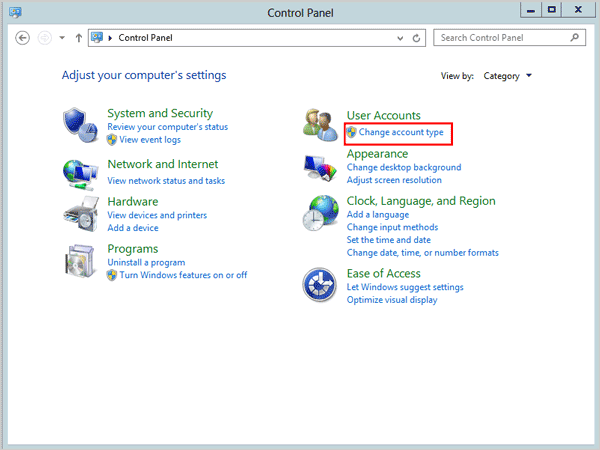The width and height of the screenshot is (600, 450).
Task: Go up one level with Up arrow
Action: point(79,38)
